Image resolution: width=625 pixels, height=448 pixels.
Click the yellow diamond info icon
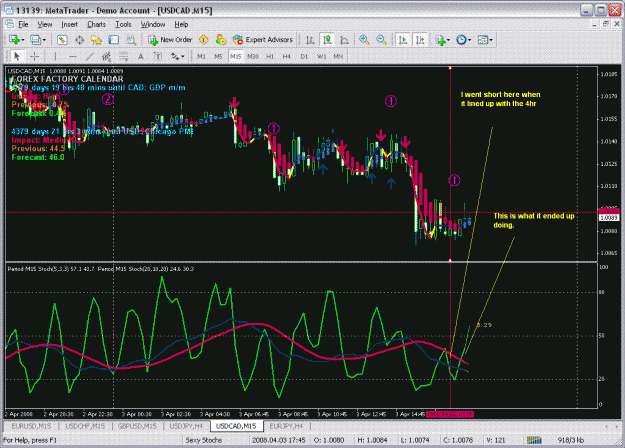(x=203, y=39)
